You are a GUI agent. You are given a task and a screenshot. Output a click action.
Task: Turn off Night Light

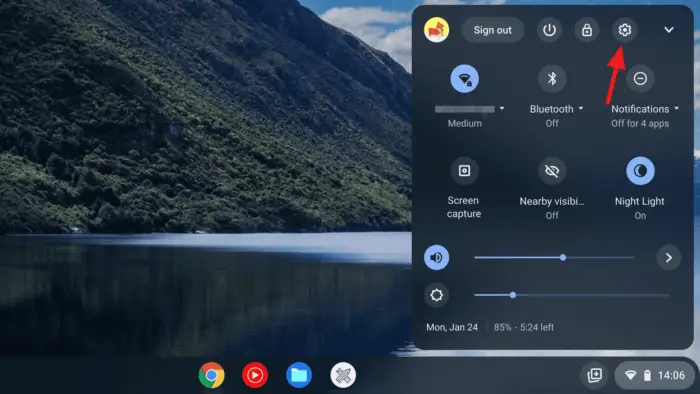[640, 170]
